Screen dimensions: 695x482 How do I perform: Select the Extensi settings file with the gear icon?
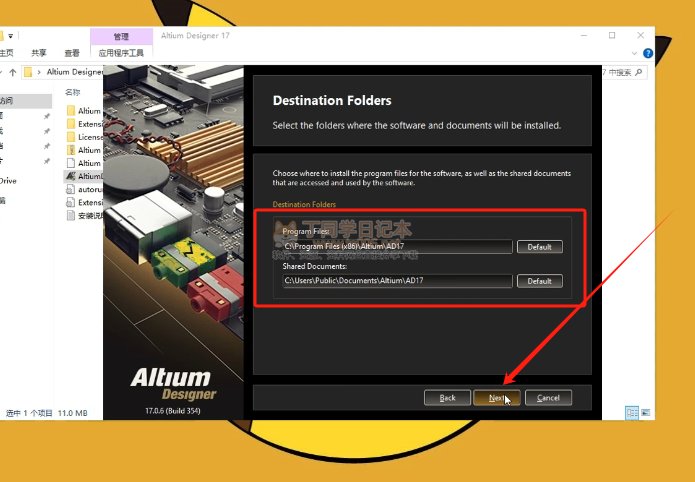pyautogui.click(x=84, y=202)
